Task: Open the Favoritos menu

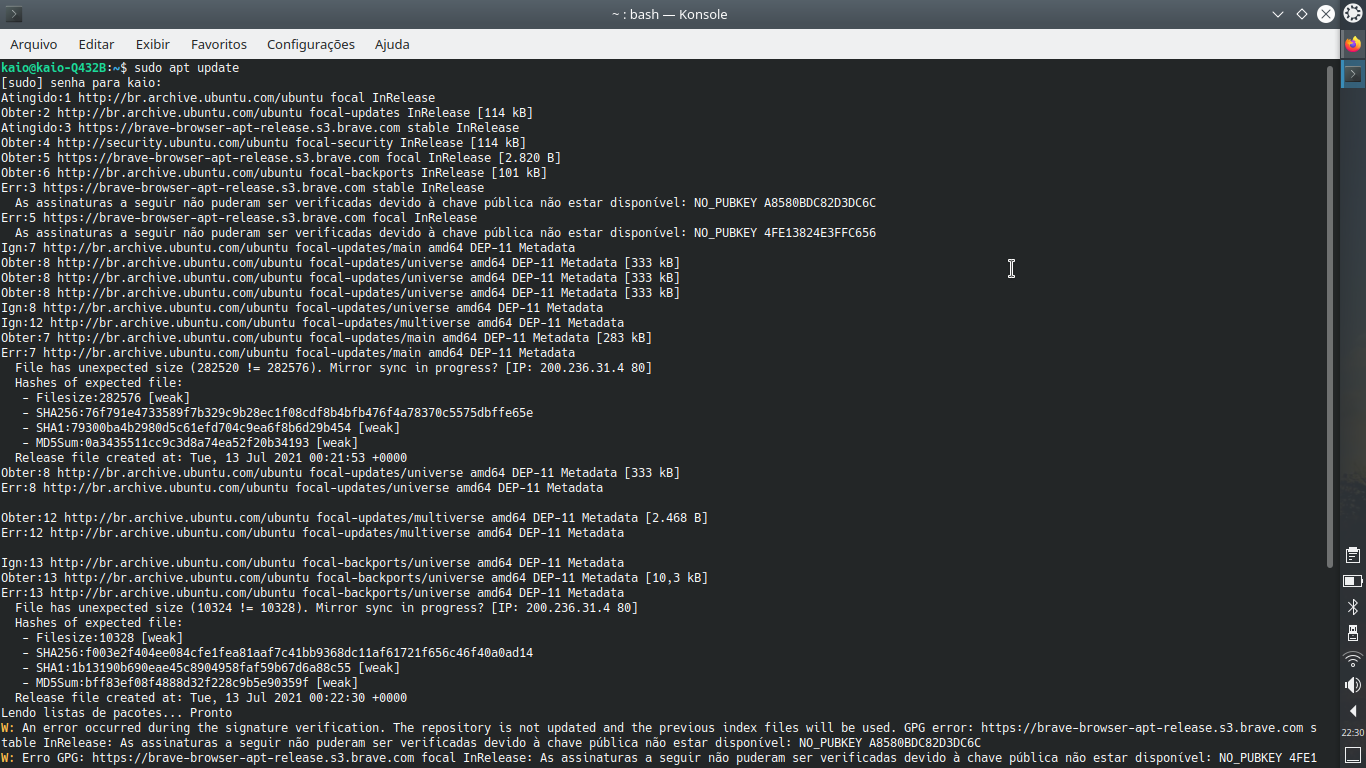Action: [x=219, y=44]
